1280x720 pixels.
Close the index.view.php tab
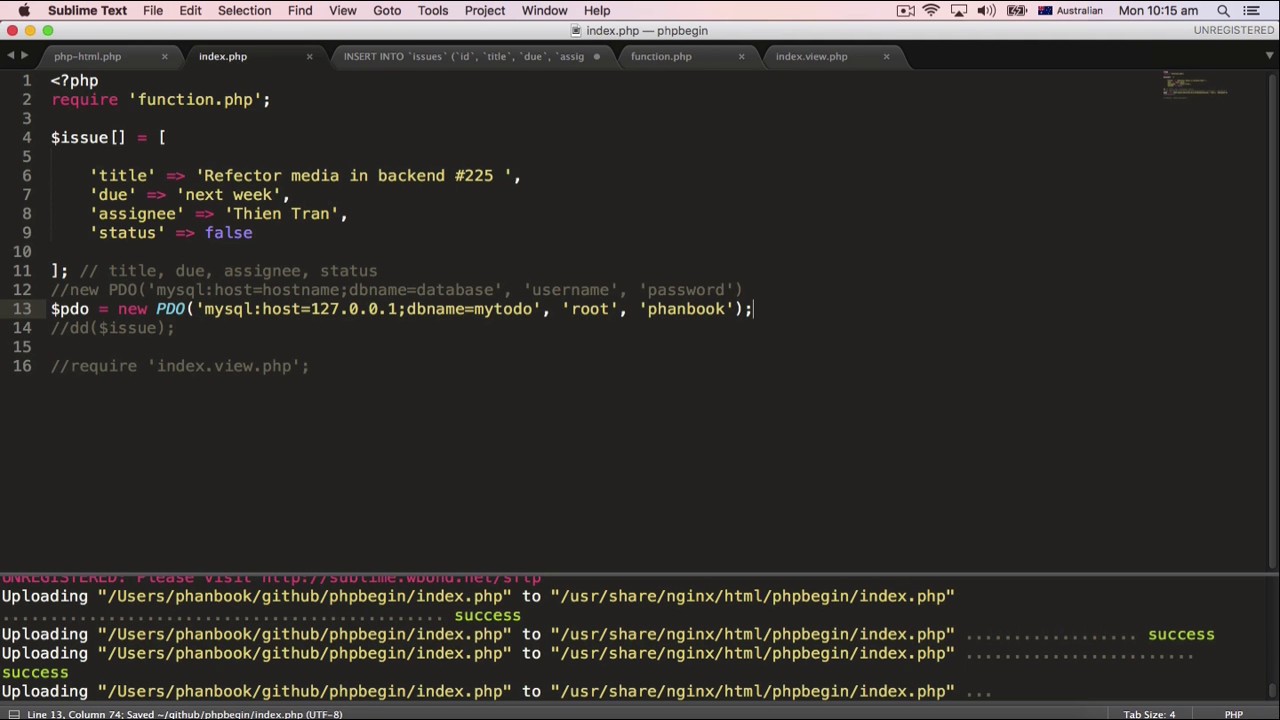click(x=886, y=56)
